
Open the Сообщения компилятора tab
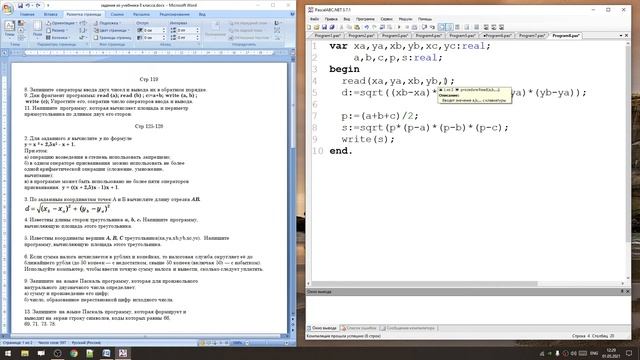click(x=408, y=328)
